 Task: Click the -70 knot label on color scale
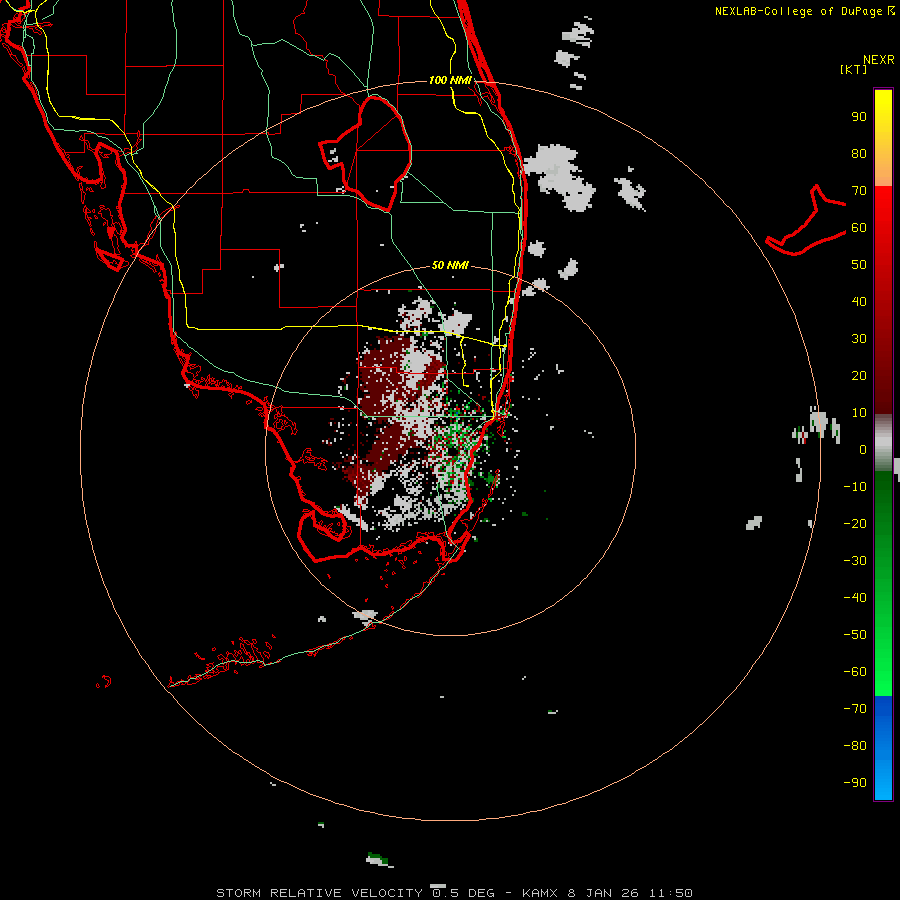tap(855, 708)
